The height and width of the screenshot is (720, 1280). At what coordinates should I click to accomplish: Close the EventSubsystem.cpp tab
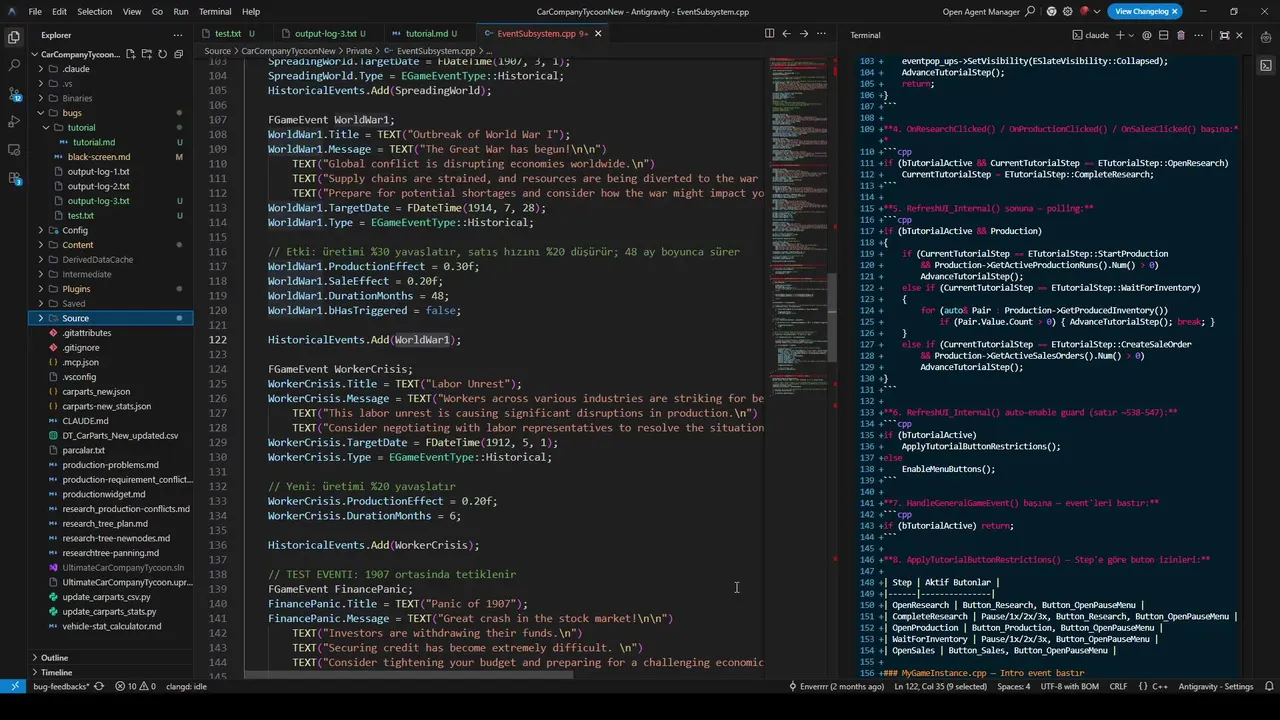coord(598,33)
